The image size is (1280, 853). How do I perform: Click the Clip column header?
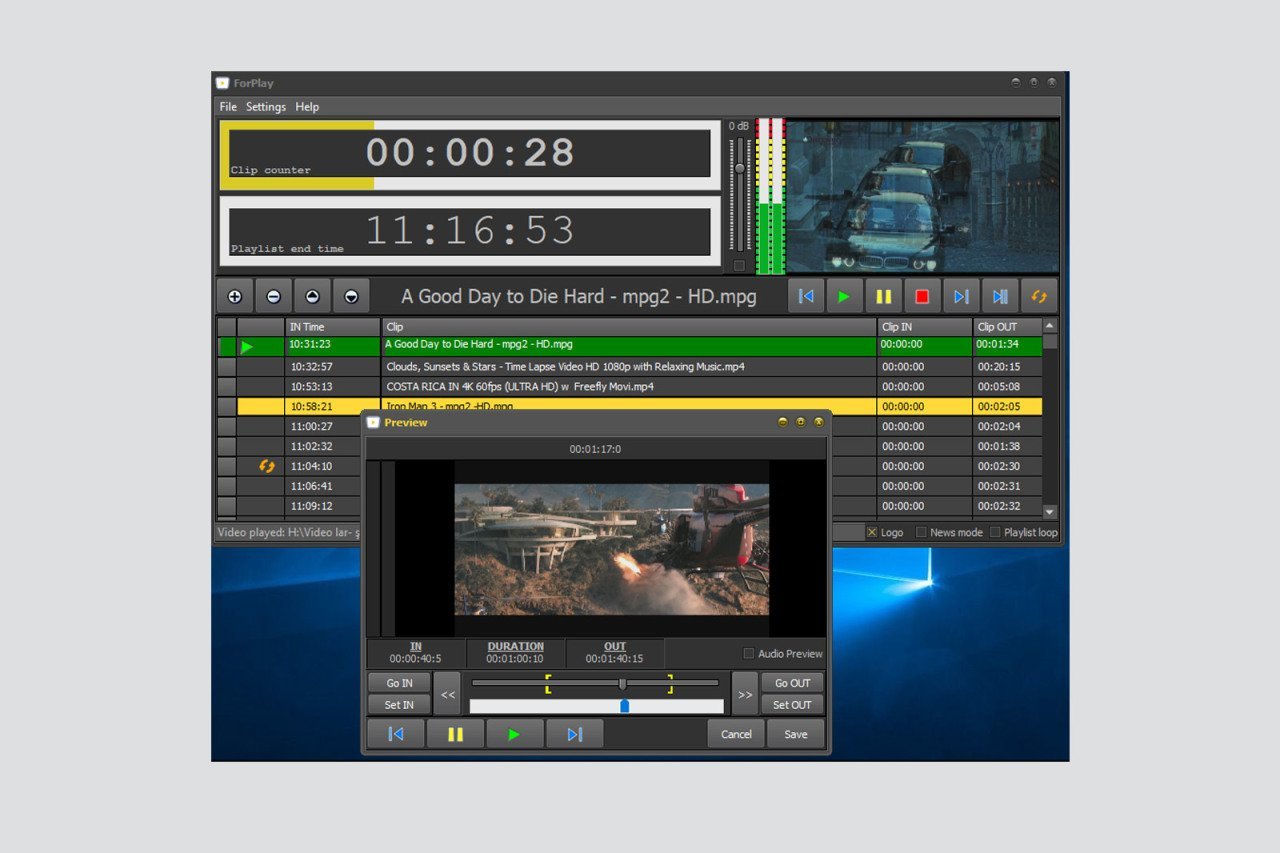click(x=629, y=327)
